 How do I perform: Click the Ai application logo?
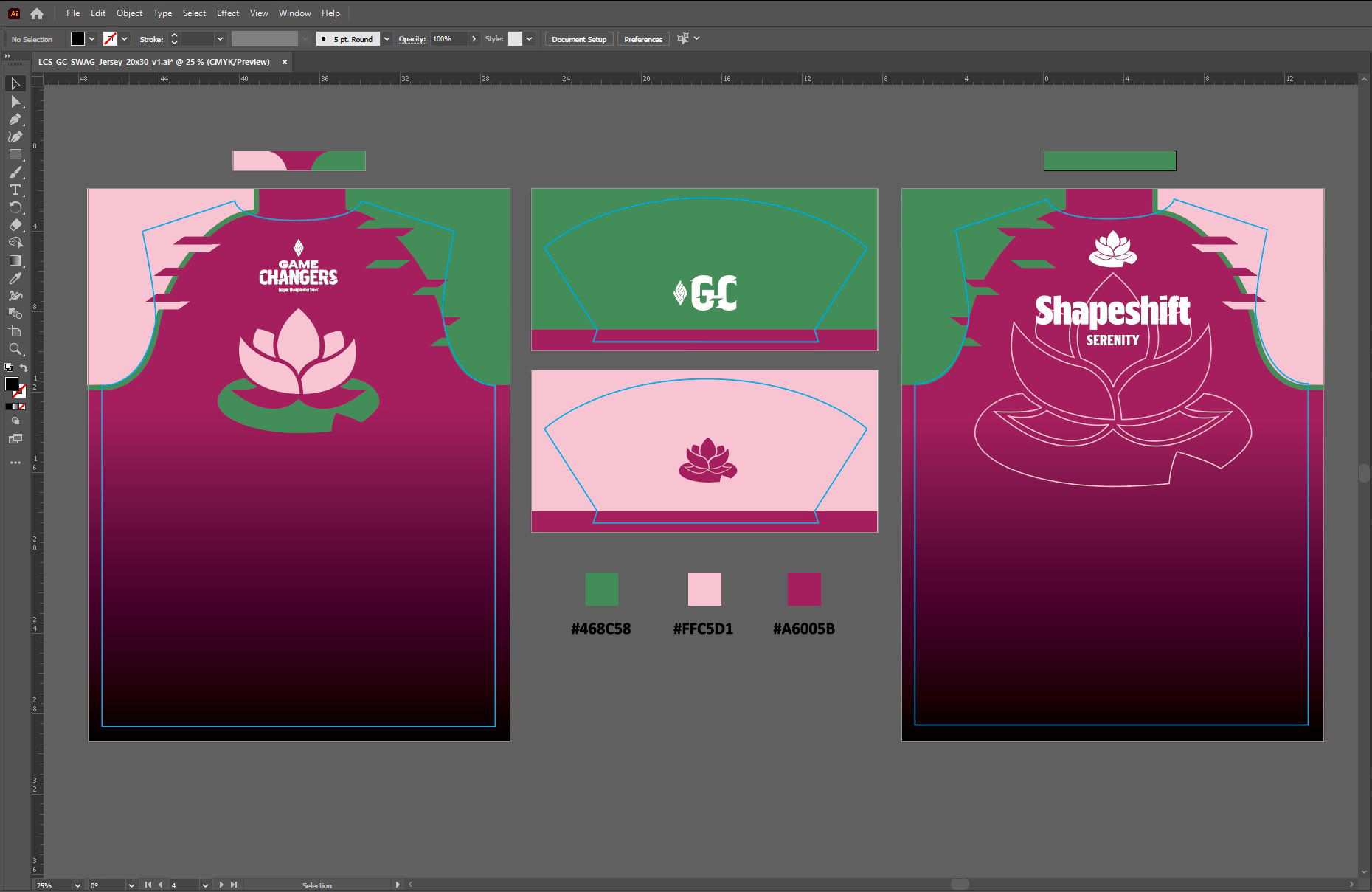[14, 13]
